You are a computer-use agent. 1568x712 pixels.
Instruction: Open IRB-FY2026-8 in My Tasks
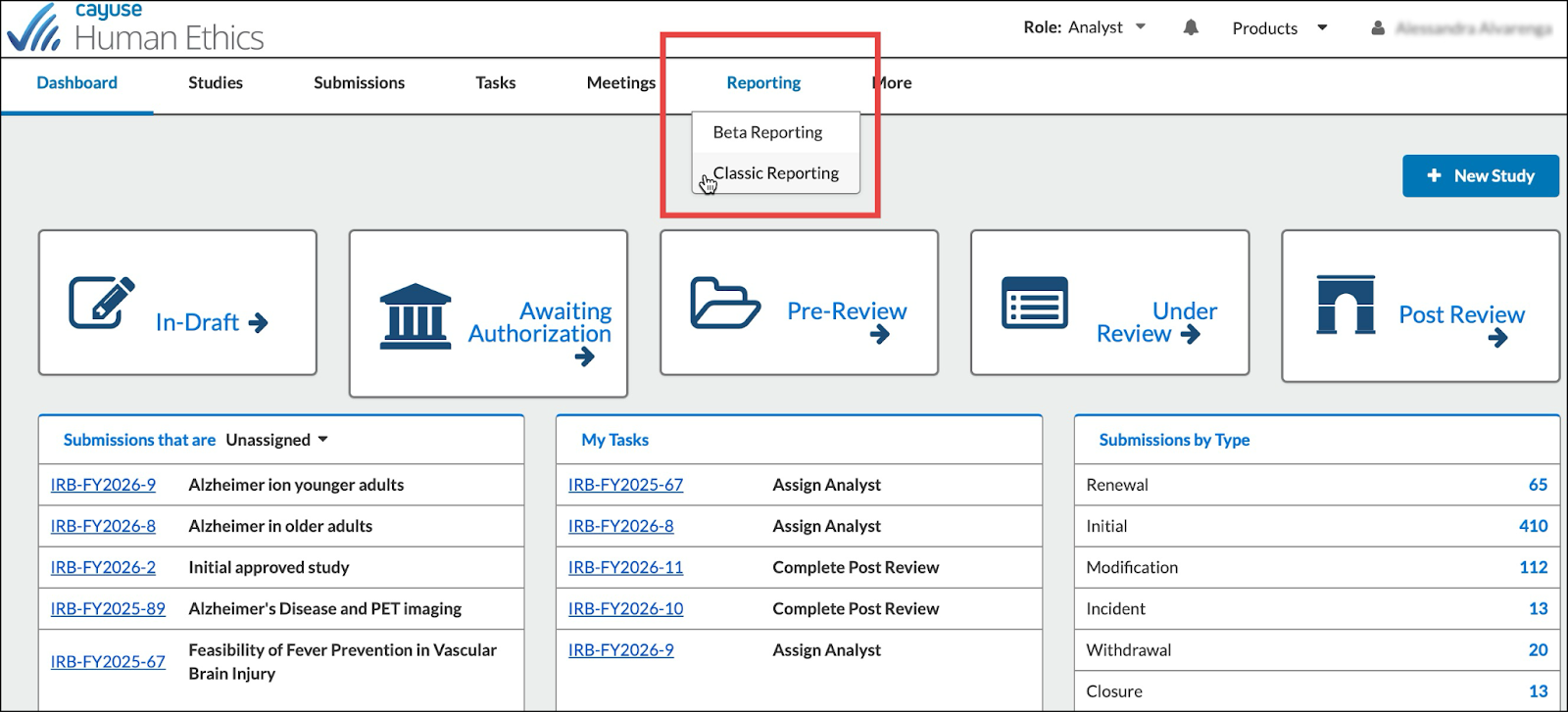click(620, 526)
